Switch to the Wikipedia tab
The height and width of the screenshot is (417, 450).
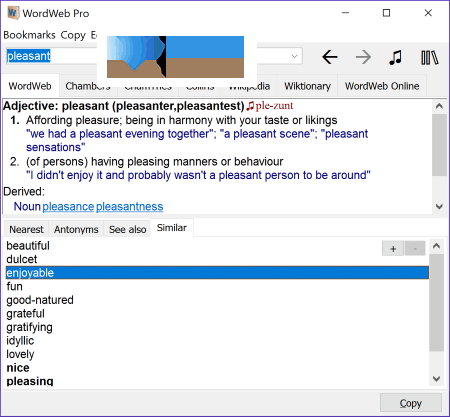[x=249, y=86]
